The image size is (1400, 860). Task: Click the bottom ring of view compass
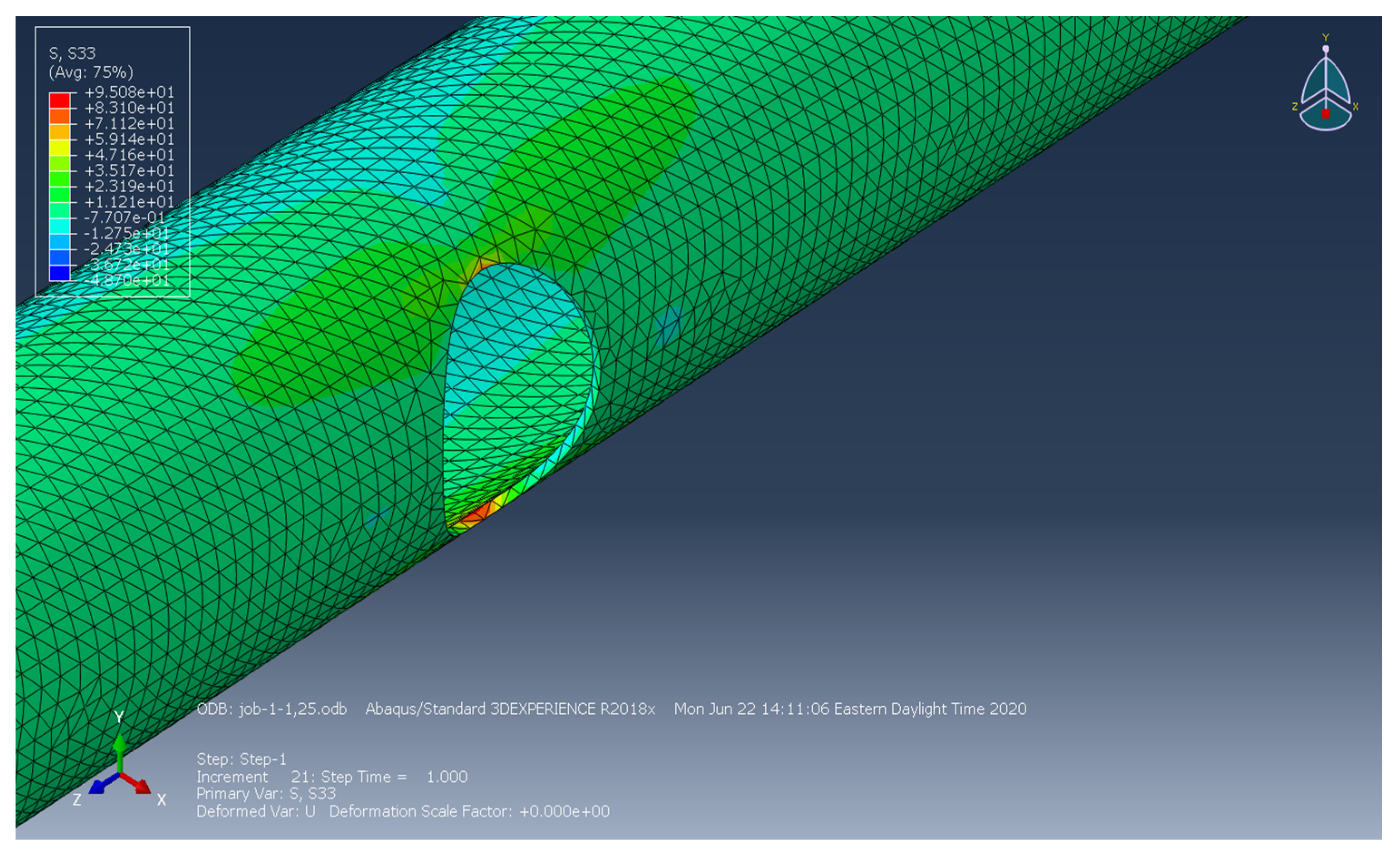(x=1326, y=125)
